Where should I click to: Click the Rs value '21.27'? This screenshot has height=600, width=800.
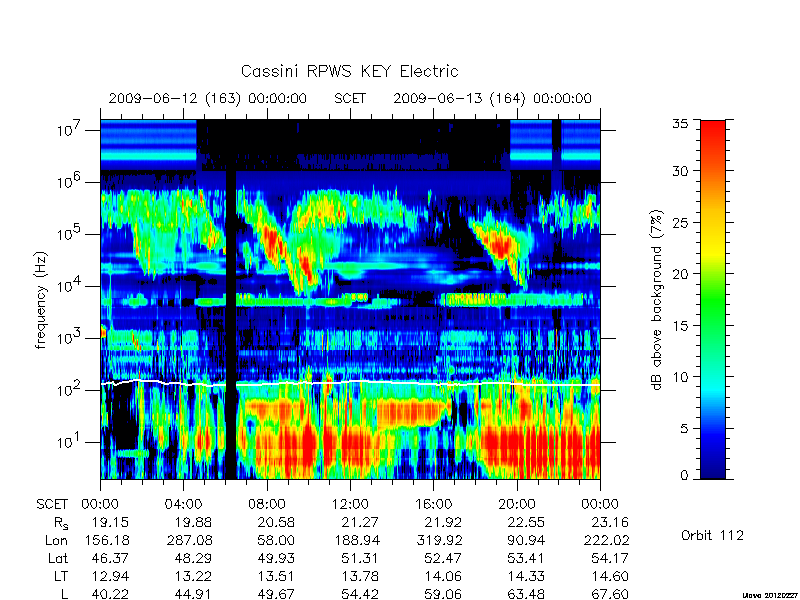coord(360,522)
